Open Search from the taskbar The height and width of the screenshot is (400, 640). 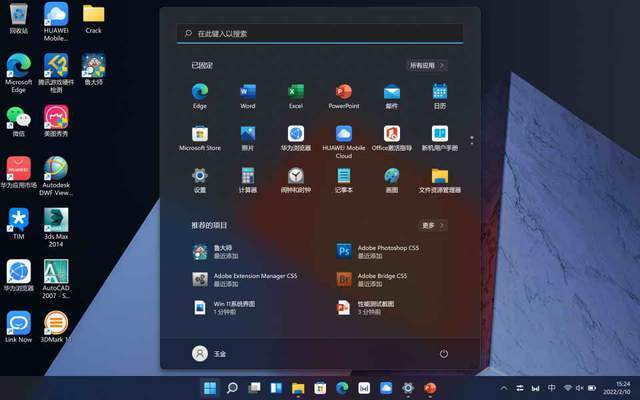click(x=232, y=388)
